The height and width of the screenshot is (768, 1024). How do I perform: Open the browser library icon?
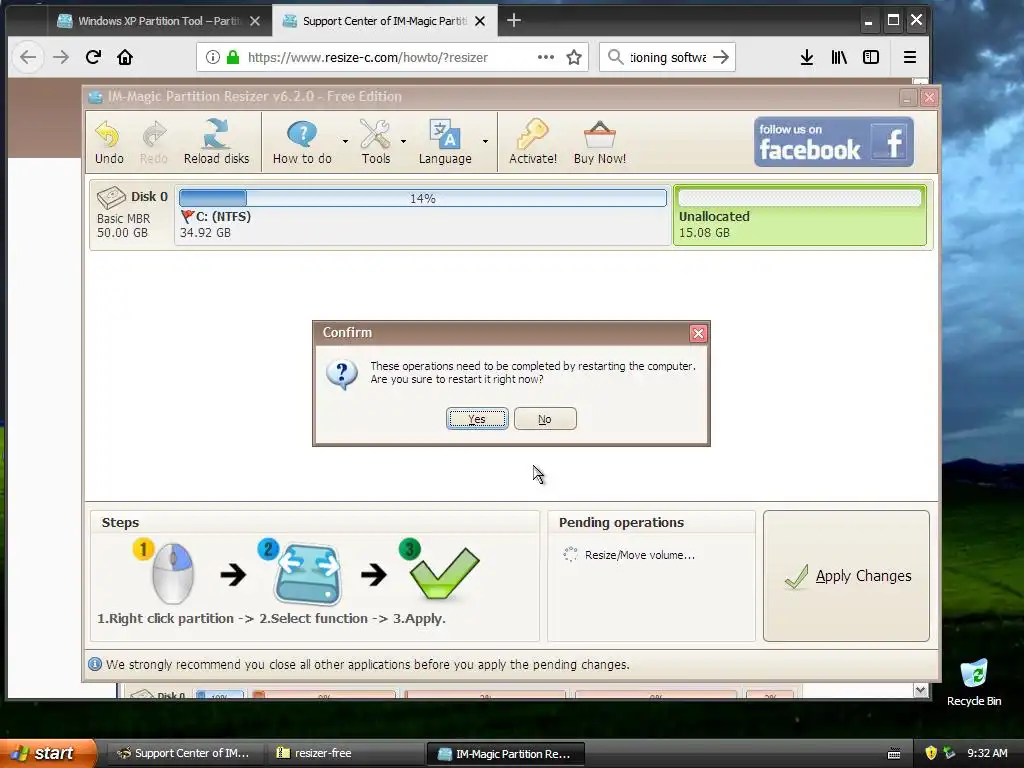(x=839, y=57)
